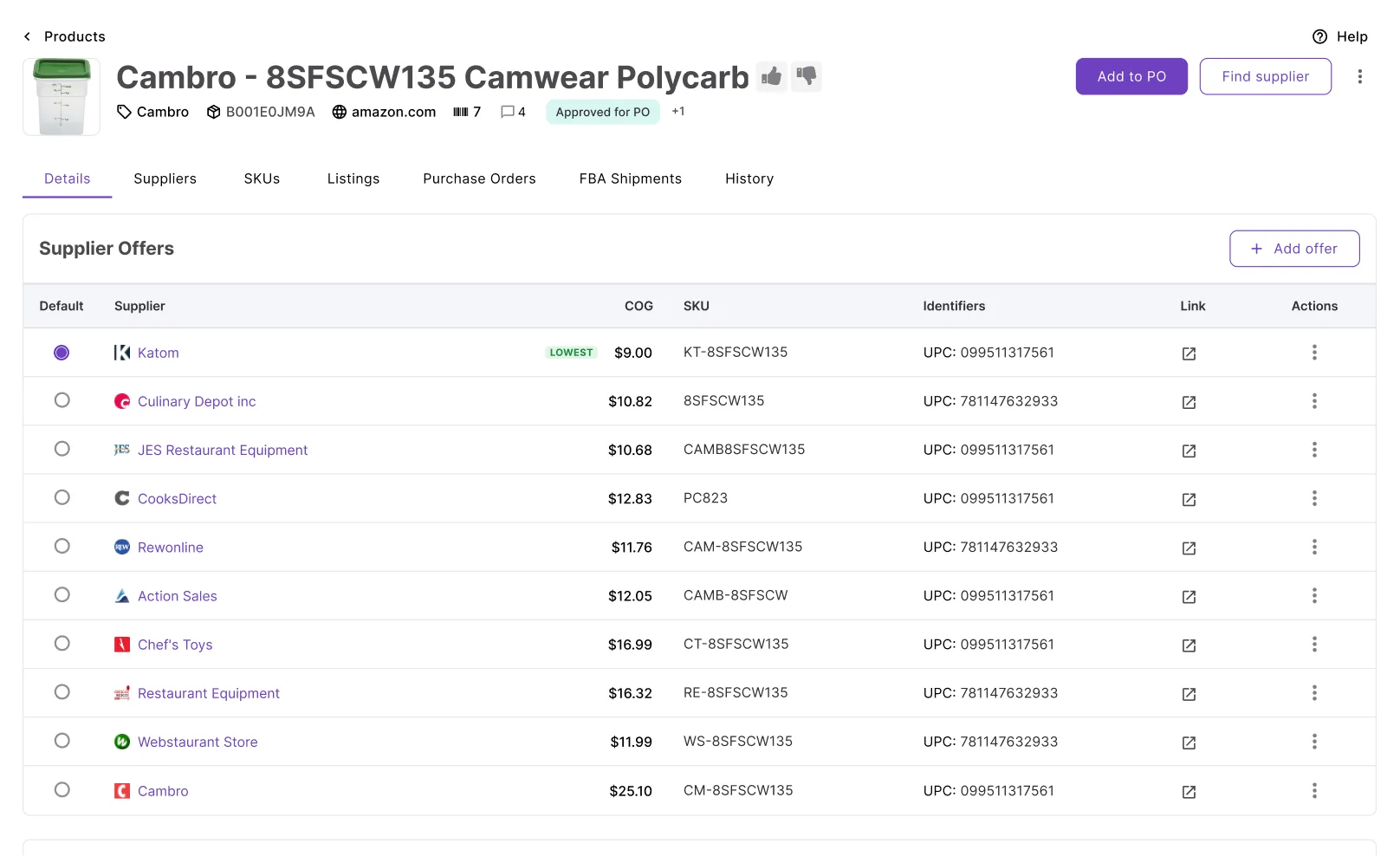This screenshot has width=1400, height=856.
Task: Open CooksDirect external link icon
Action: coord(1189,499)
